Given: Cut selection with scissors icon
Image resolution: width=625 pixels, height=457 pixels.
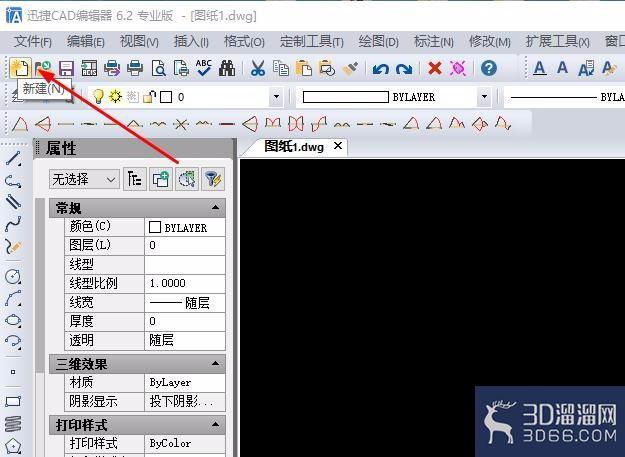Looking at the screenshot, I should (x=258, y=68).
